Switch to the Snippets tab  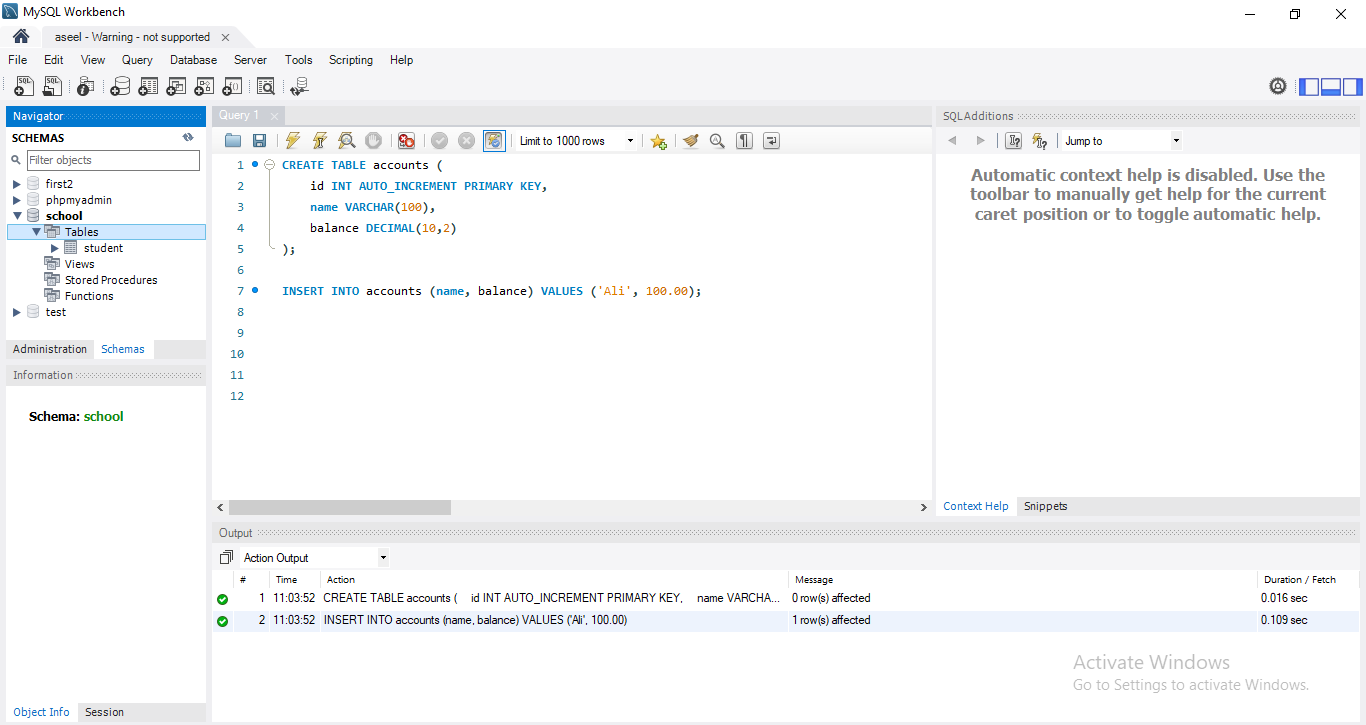click(x=1045, y=506)
